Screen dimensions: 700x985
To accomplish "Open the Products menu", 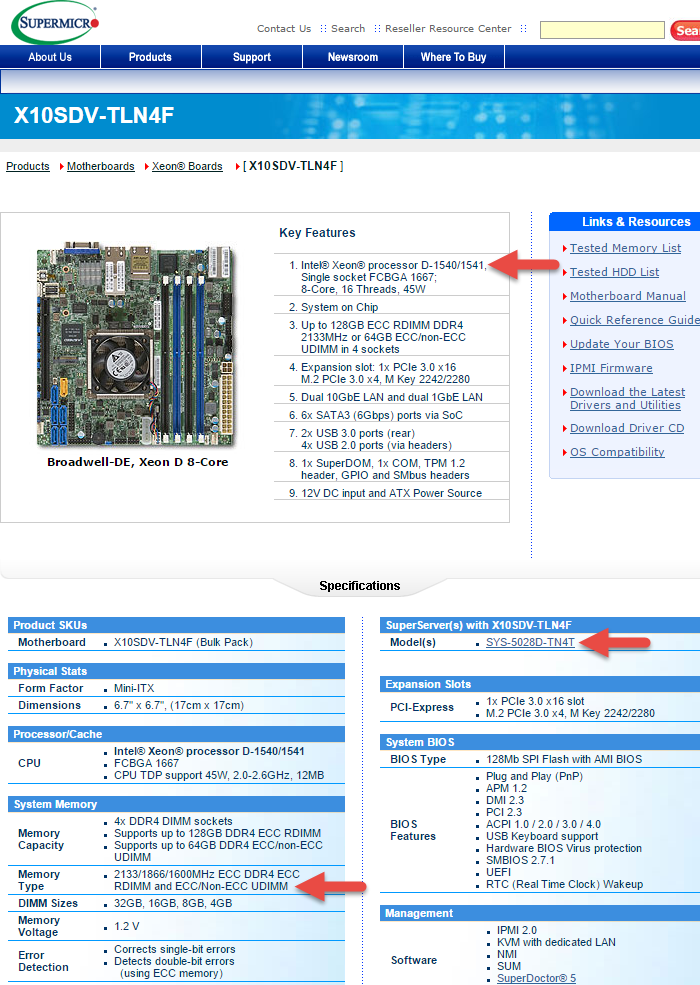I will [x=150, y=57].
